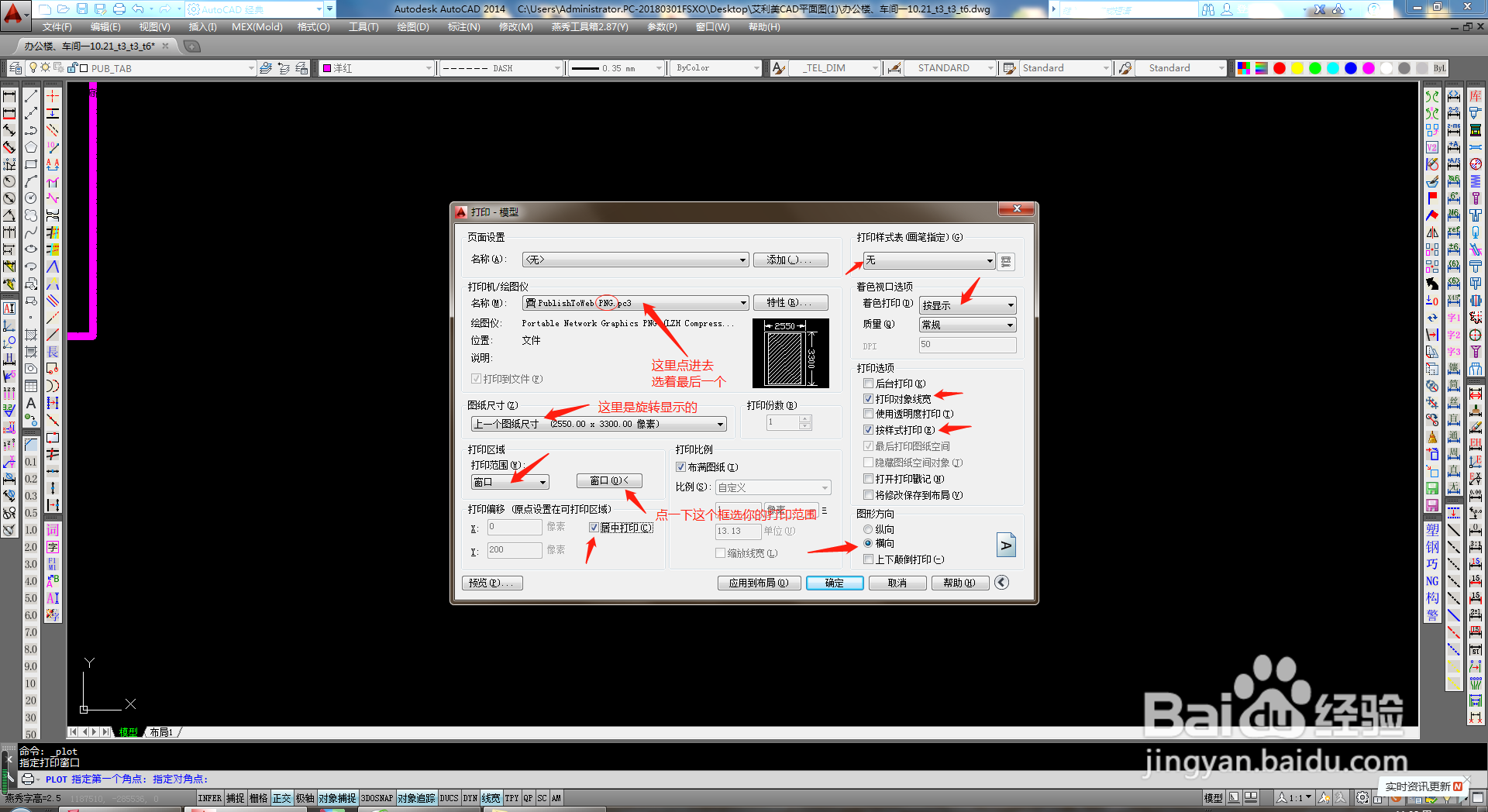Click the Make Object's Layer Current icon
The image size is (1488, 812).
tap(266, 68)
